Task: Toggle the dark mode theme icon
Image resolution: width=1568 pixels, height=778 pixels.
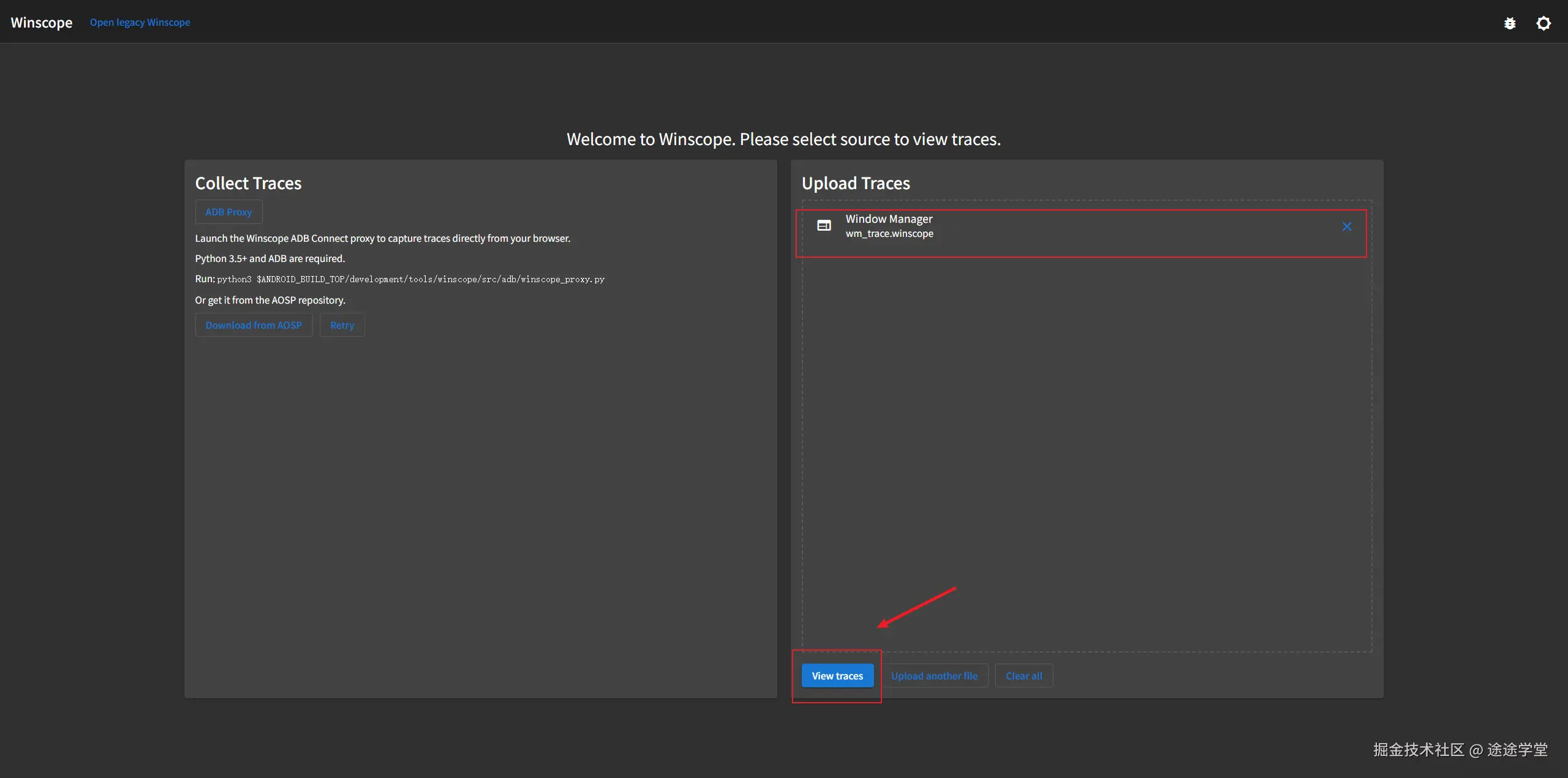Action: (1543, 23)
